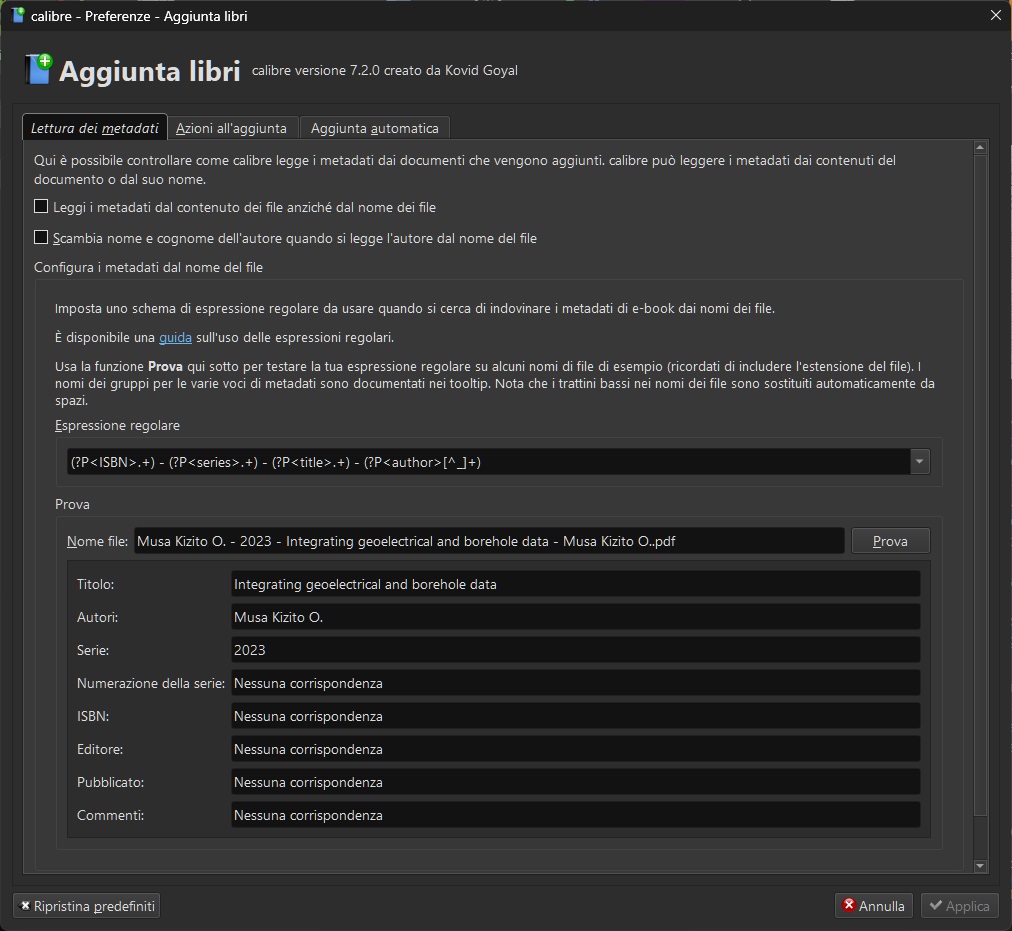Click the Serie result field showing 2023
This screenshot has width=1012, height=931.
[574, 650]
